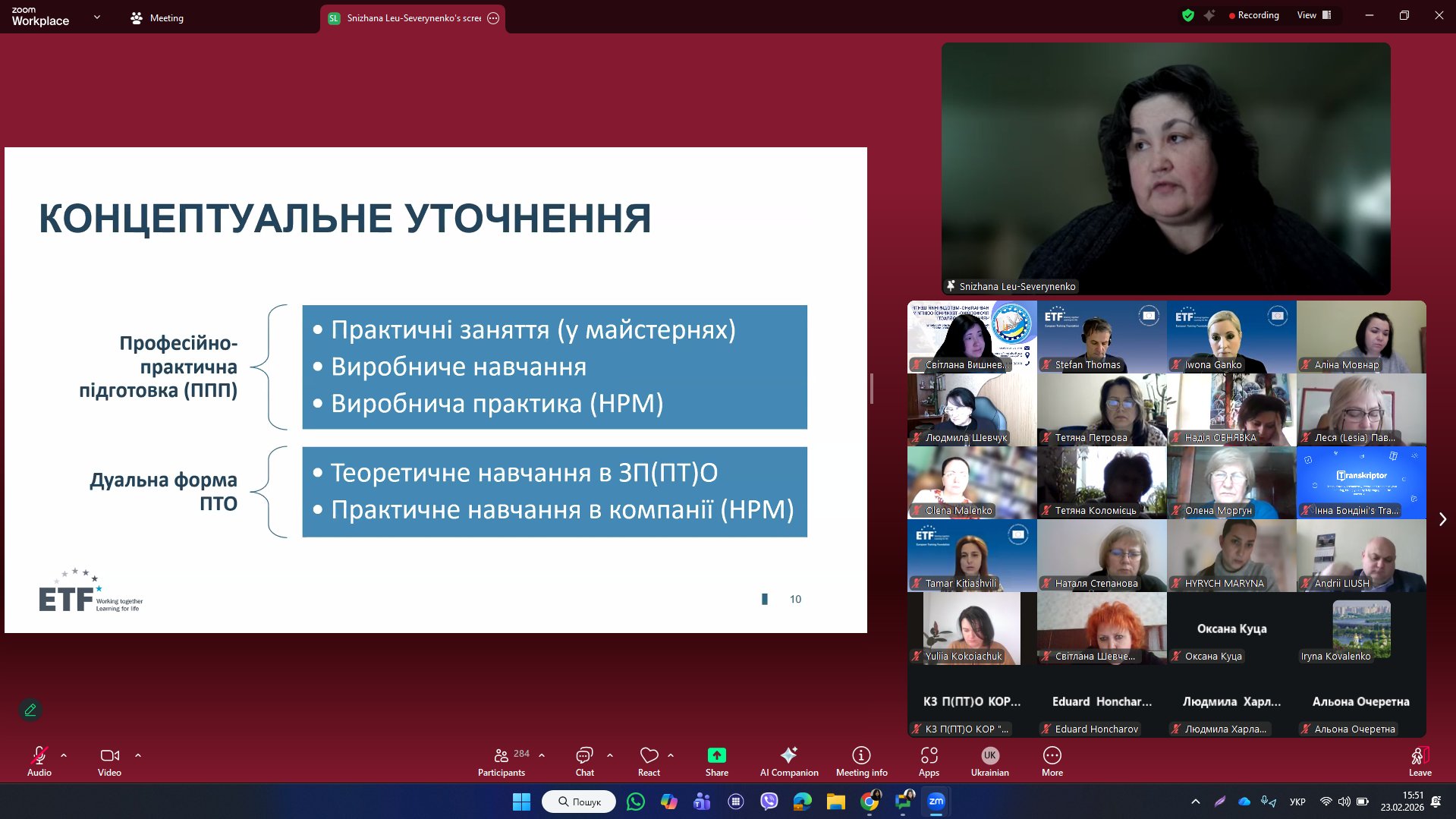Open the Participants panel

click(x=501, y=761)
